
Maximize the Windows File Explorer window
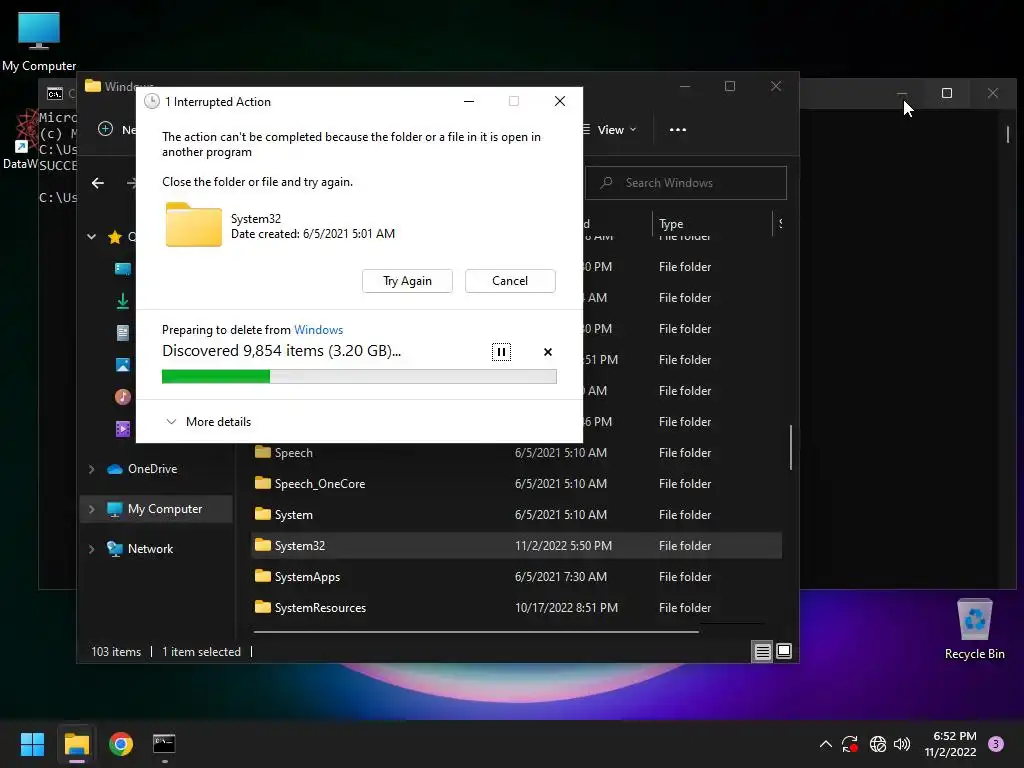(730, 86)
